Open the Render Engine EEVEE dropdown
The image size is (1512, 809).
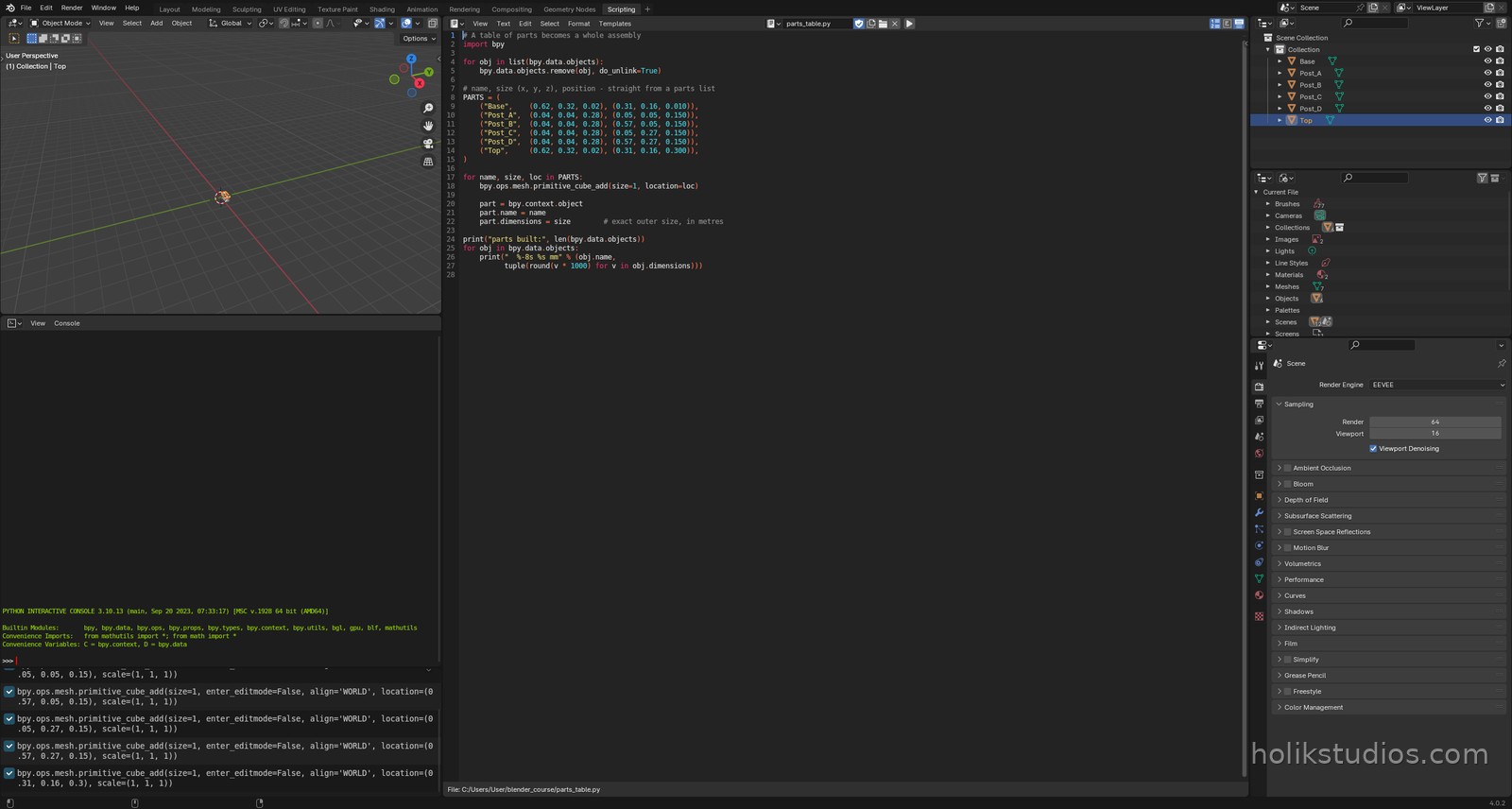tap(1437, 385)
